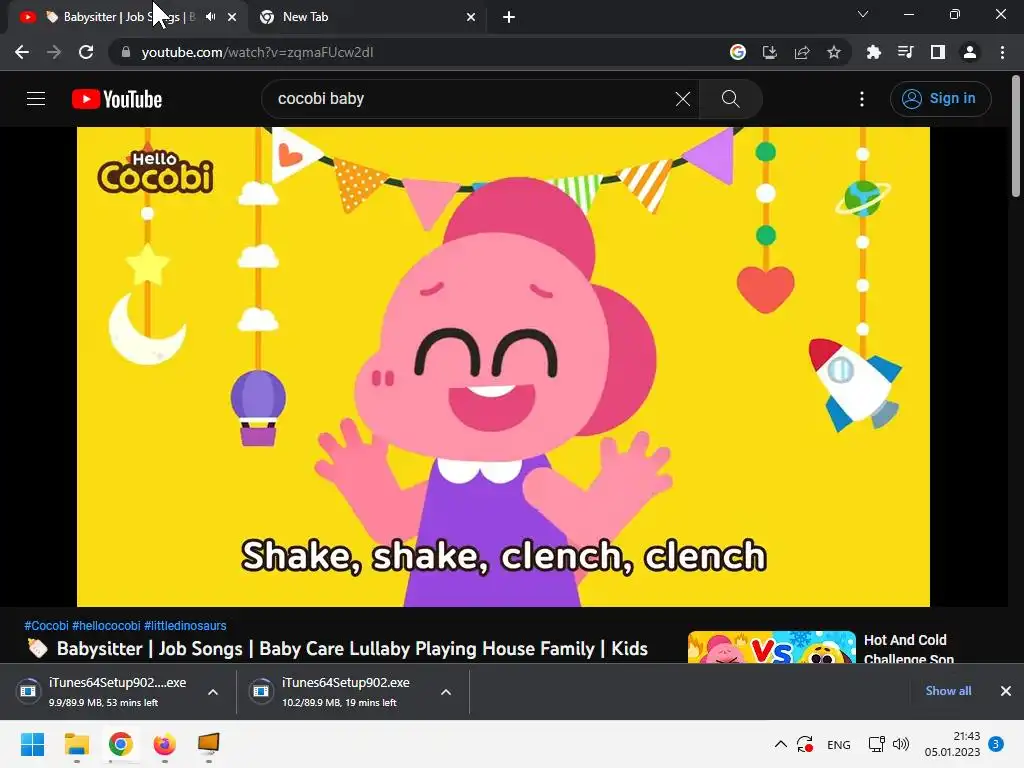The width and height of the screenshot is (1024, 768).
Task: Install app icon in address bar
Action: [x=770, y=52]
